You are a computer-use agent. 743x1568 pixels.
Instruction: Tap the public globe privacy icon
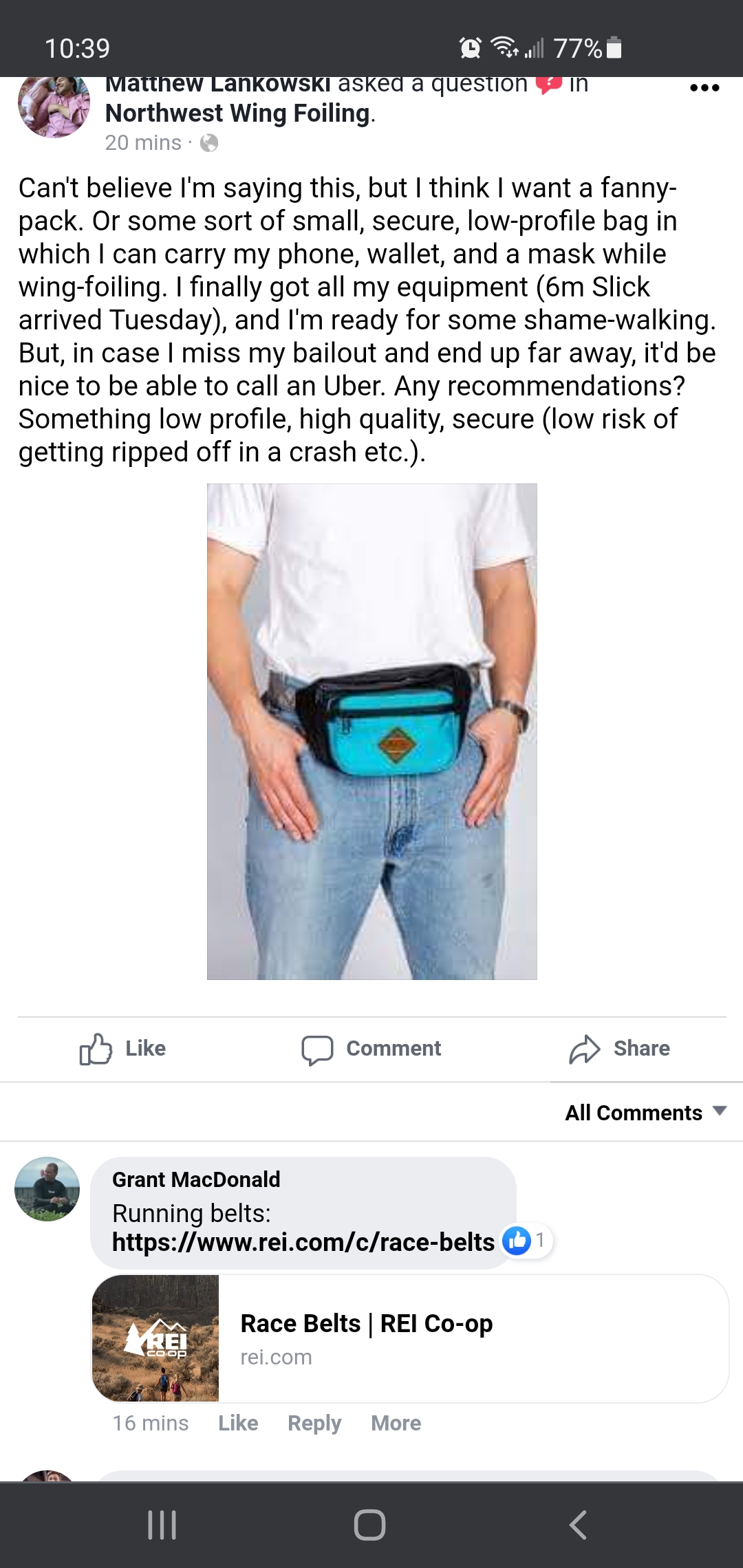point(209,143)
